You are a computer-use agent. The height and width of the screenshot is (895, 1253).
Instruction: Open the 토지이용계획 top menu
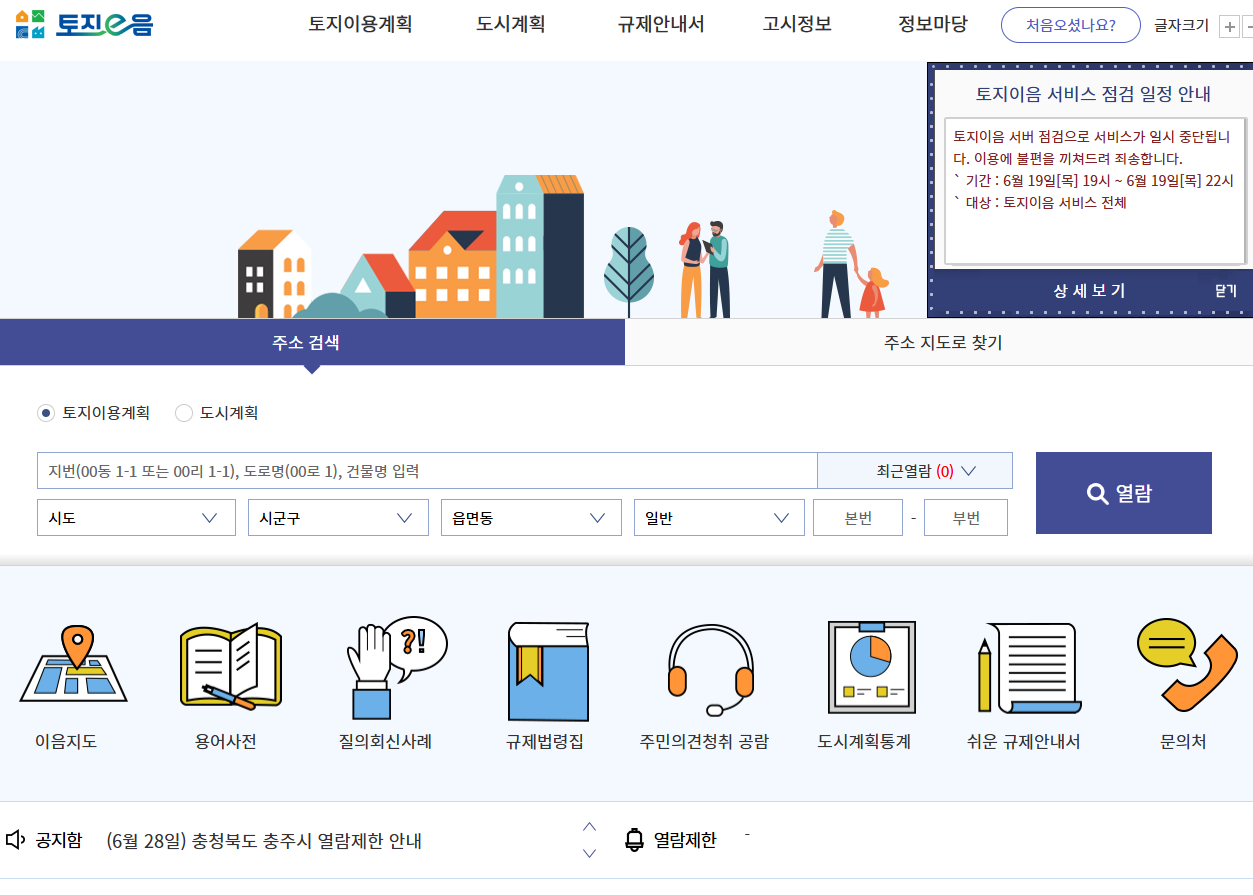click(x=360, y=25)
